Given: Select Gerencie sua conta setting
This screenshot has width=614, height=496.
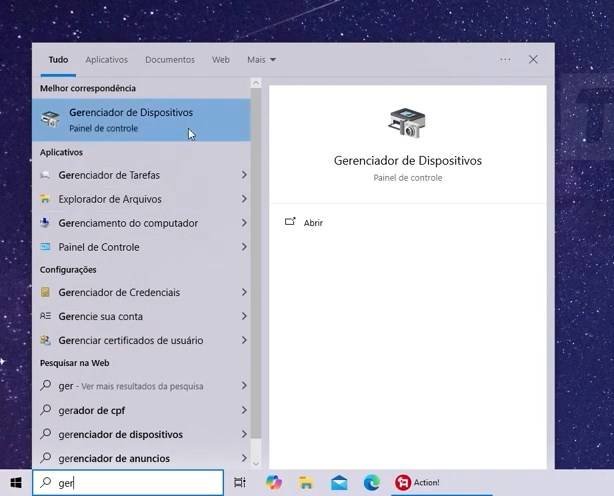Looking at the screenshot, I should (x=141, y=316).
